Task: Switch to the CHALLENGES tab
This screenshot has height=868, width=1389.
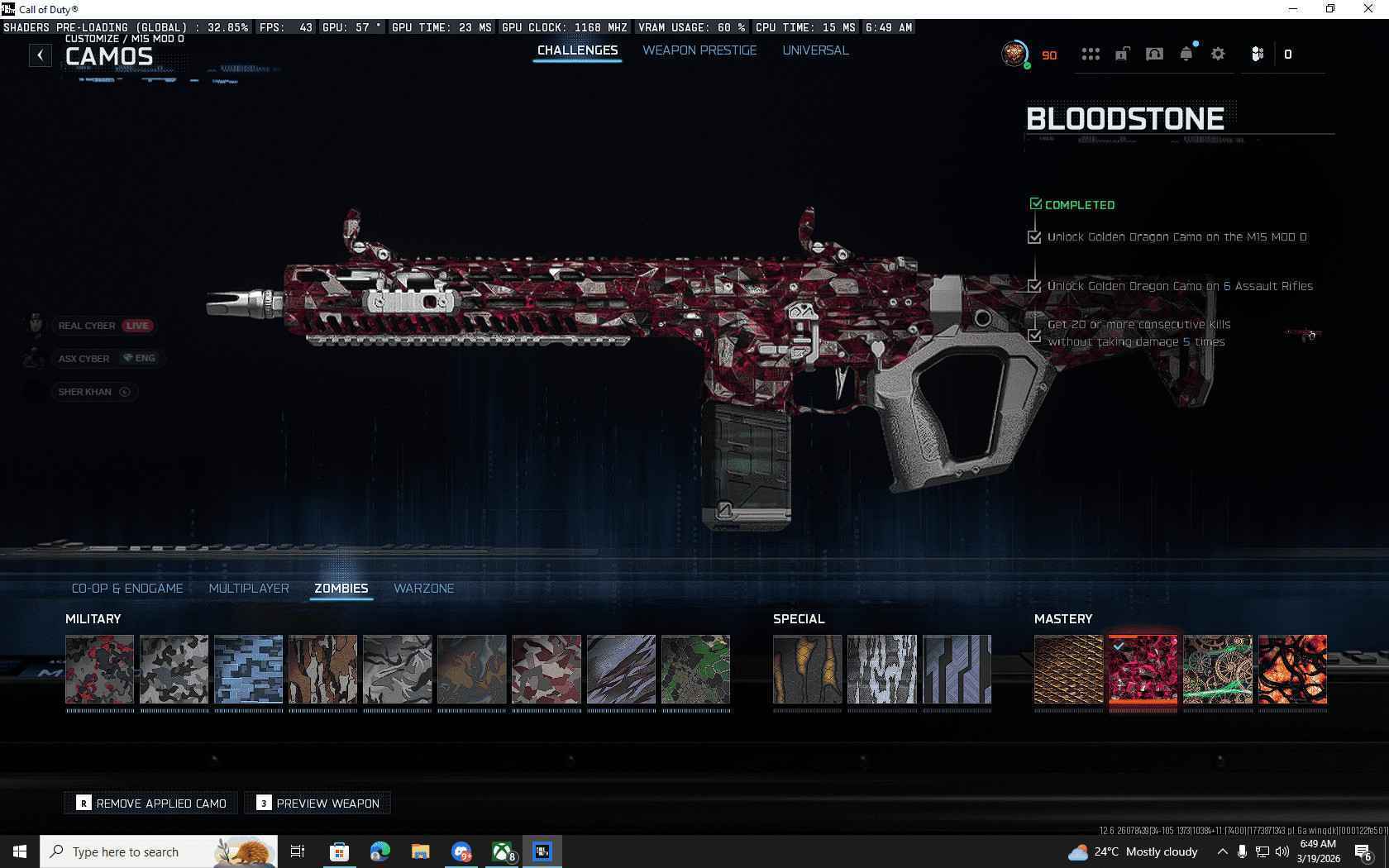Action: point(577,50)
